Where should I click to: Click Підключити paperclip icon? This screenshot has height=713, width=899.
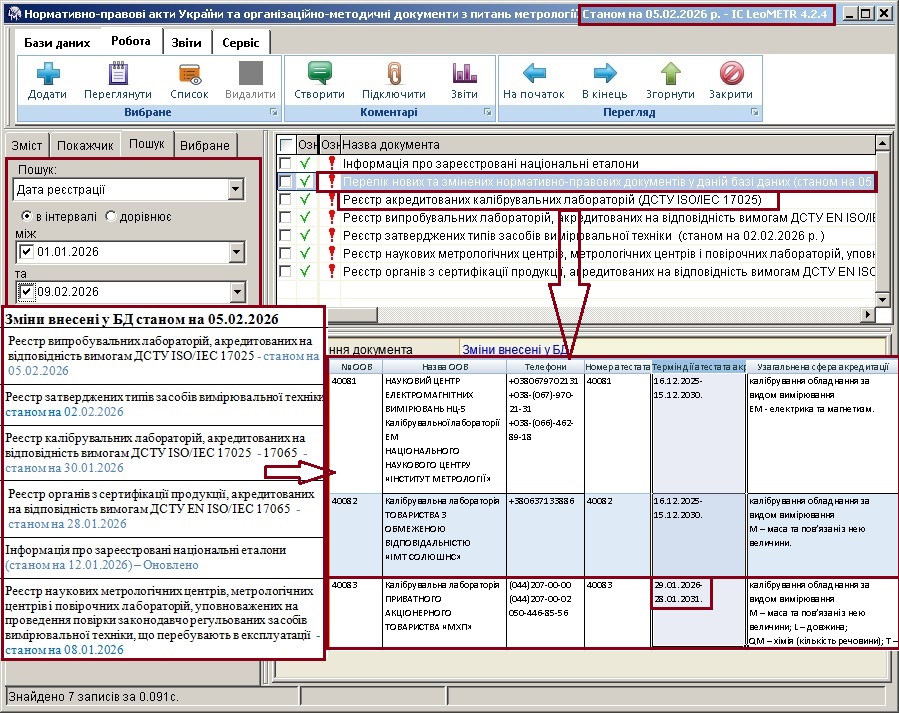[x=393, y=74]
